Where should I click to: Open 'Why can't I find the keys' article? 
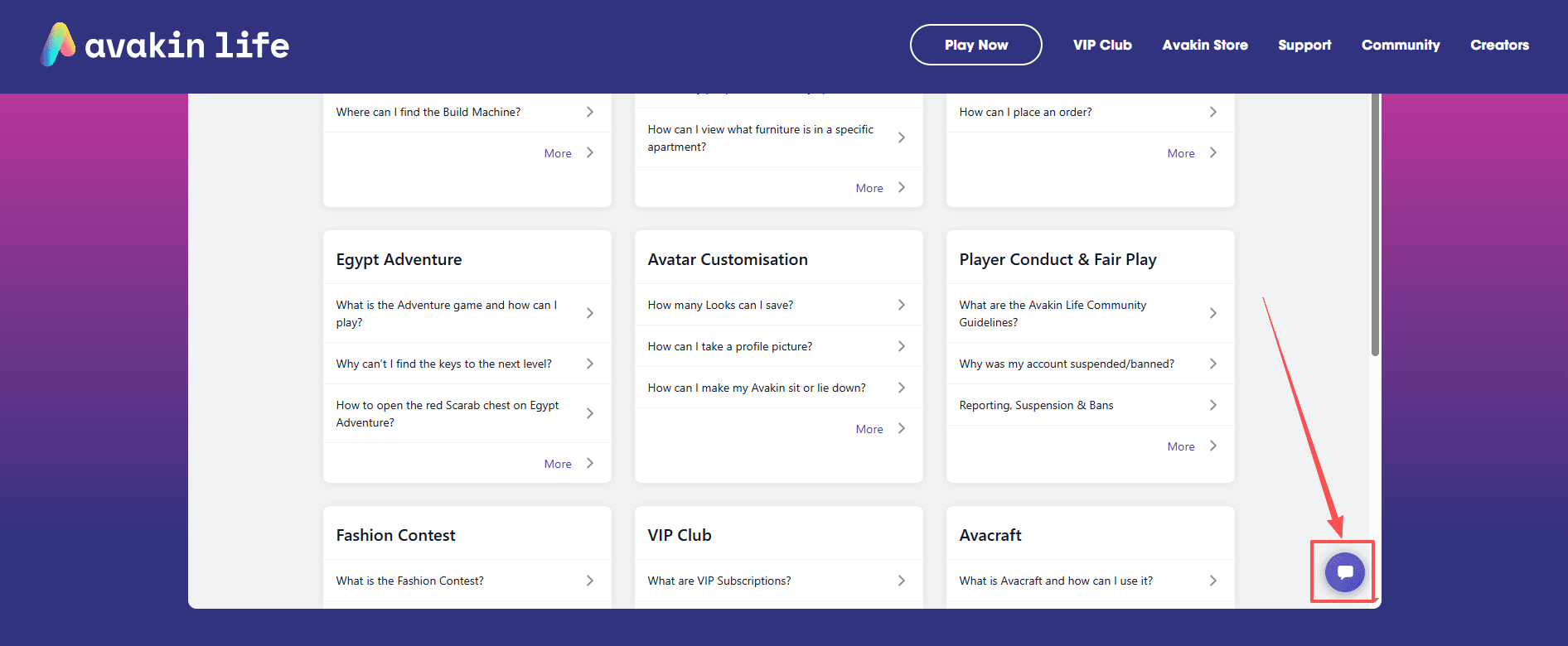[444, 364]
